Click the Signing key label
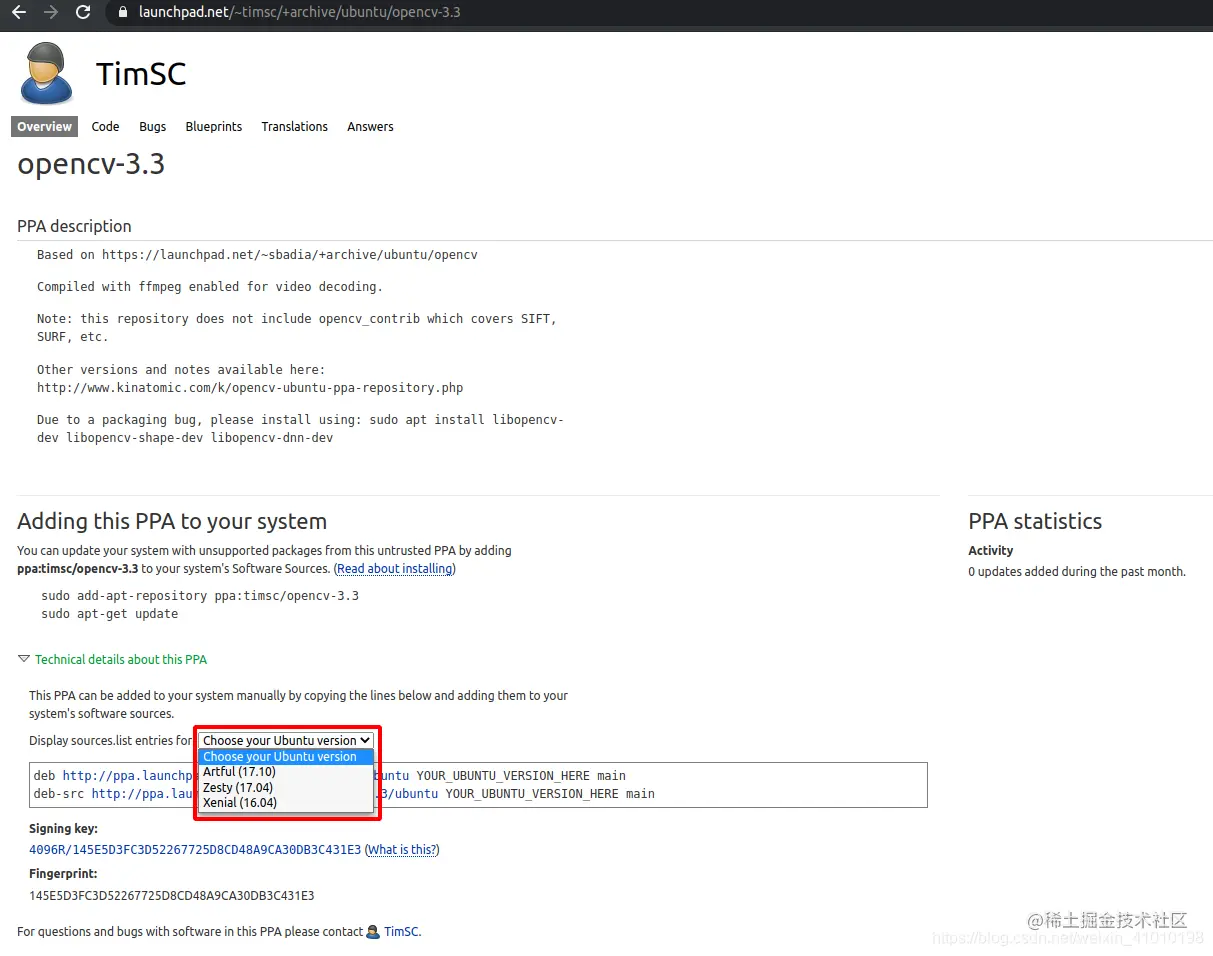 click(x=63, y=829)
